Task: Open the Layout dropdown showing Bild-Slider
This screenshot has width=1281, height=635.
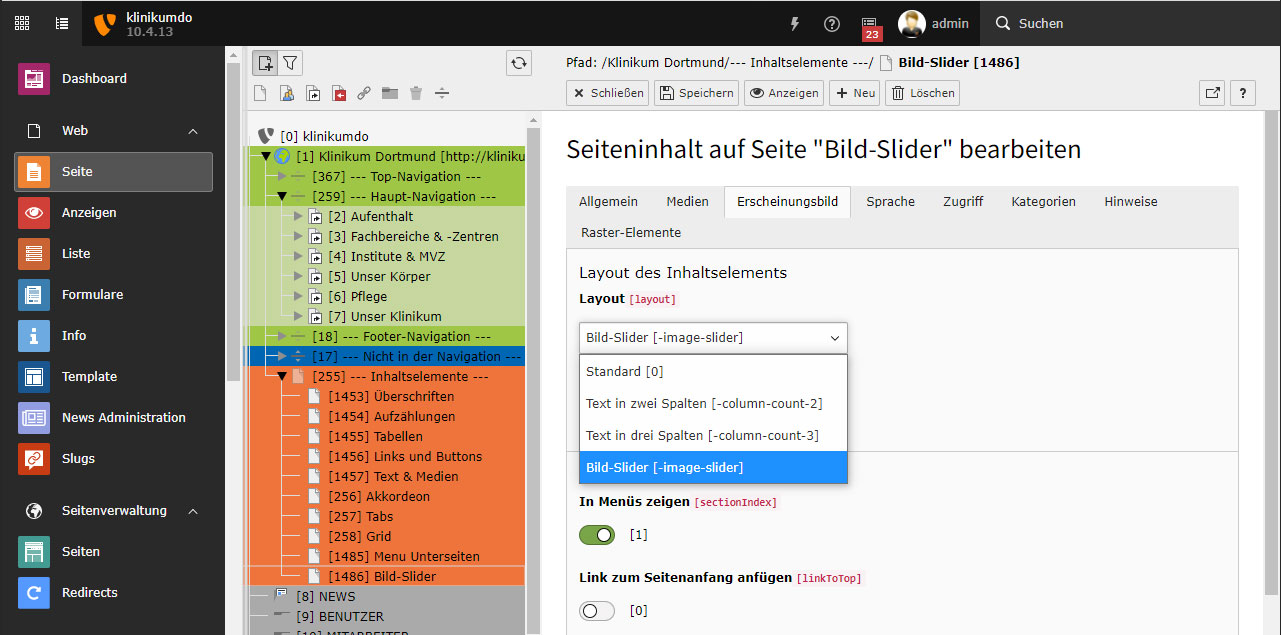Action: 713,338
